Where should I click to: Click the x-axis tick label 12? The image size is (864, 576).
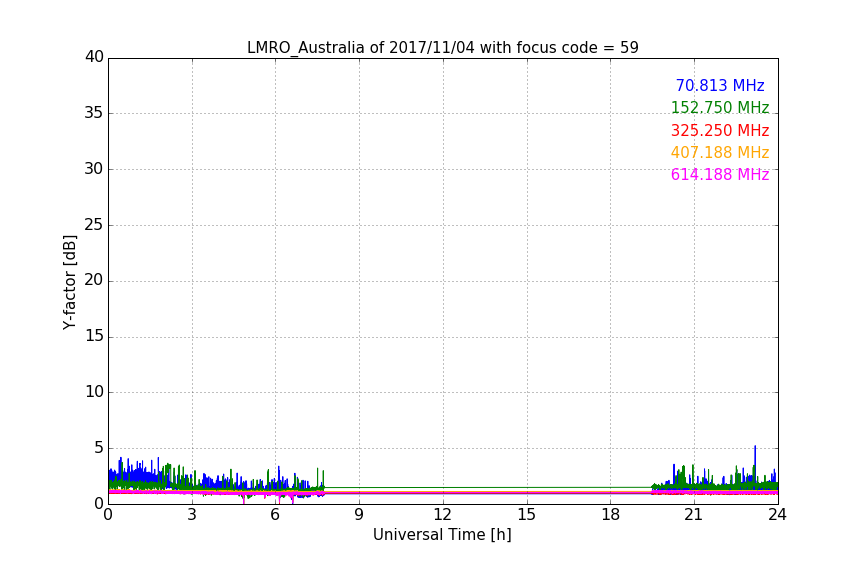click(x=443, y=515)
